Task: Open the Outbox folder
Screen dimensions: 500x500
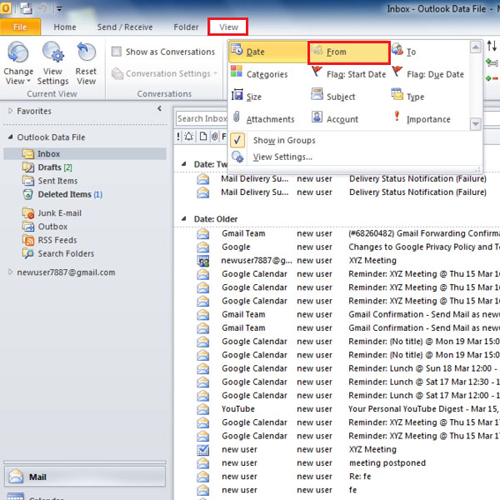Action: click(45, 226)
